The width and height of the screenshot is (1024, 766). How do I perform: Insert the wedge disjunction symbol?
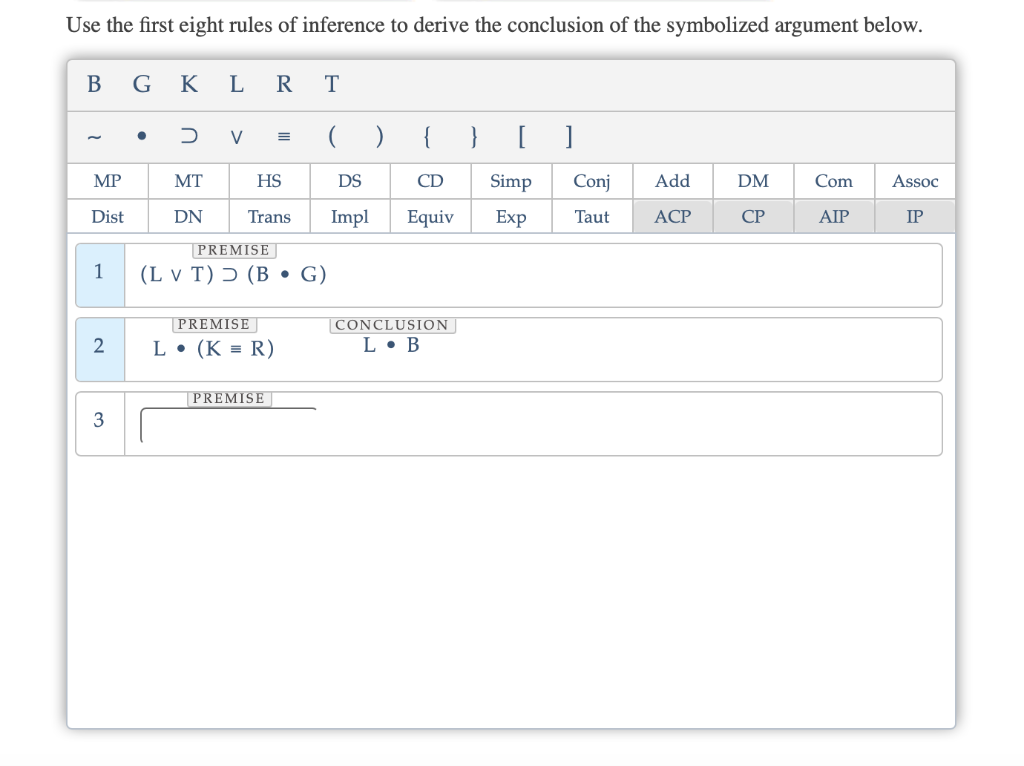236,138
